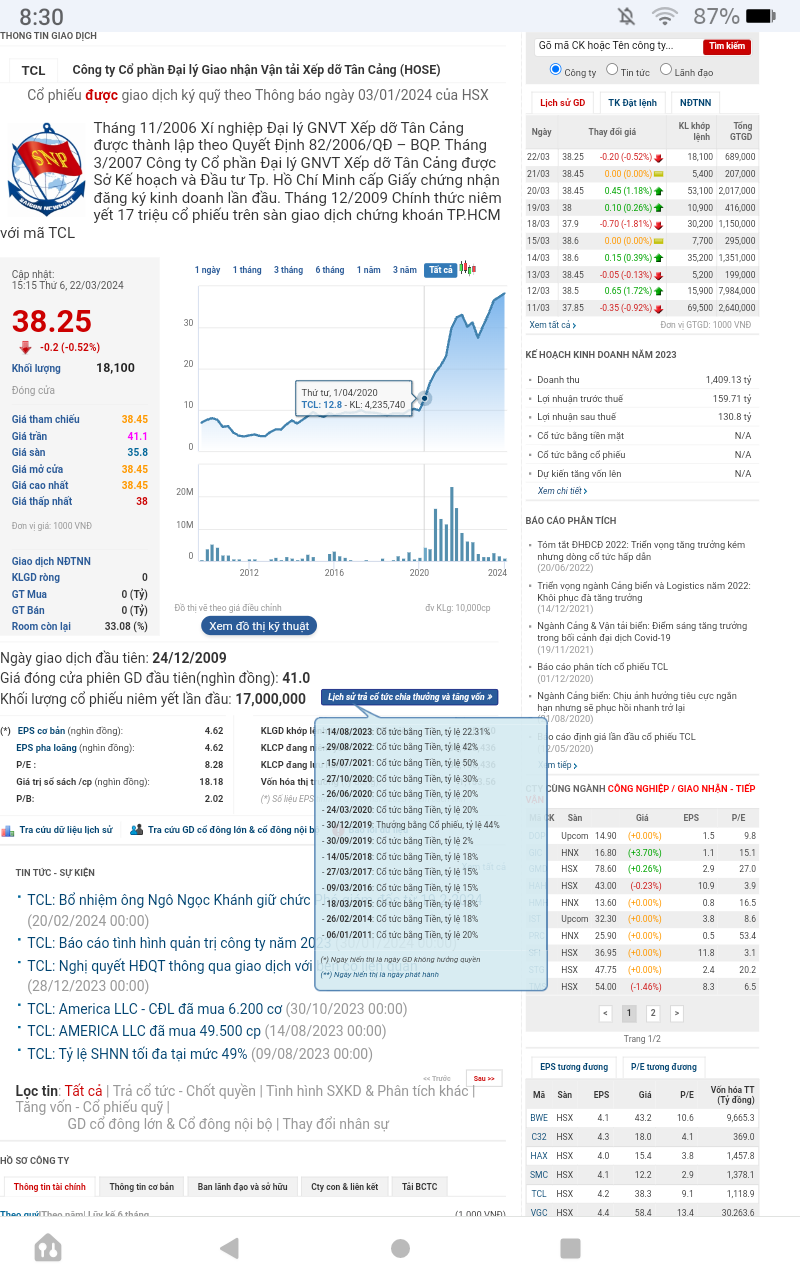This screenshot has height=1280, width=800.
Task: Switch to the "TK Đặt lệnh" tab
Action: point(633,102)
